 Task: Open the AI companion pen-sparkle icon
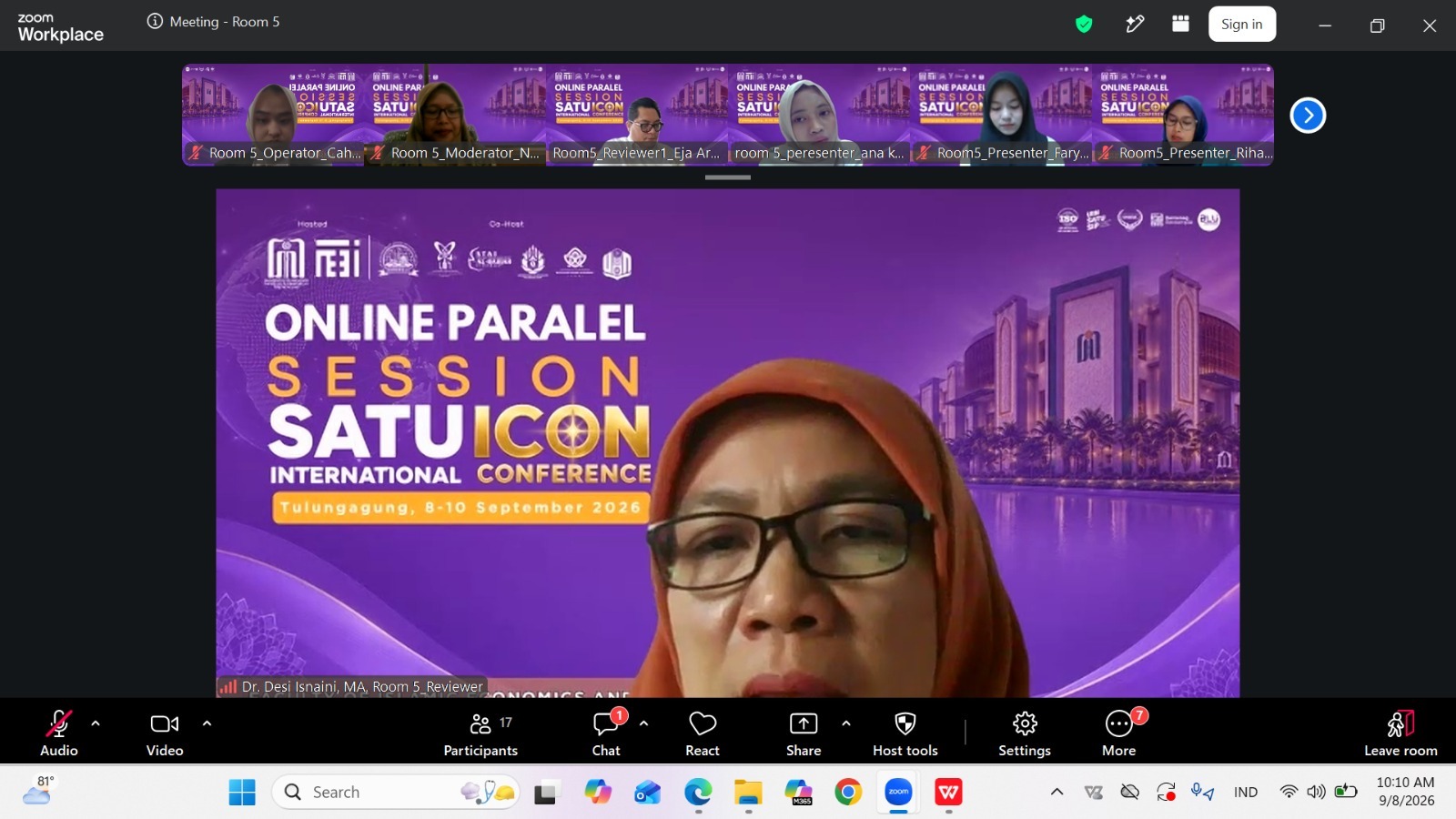(x=1134, y=25)
